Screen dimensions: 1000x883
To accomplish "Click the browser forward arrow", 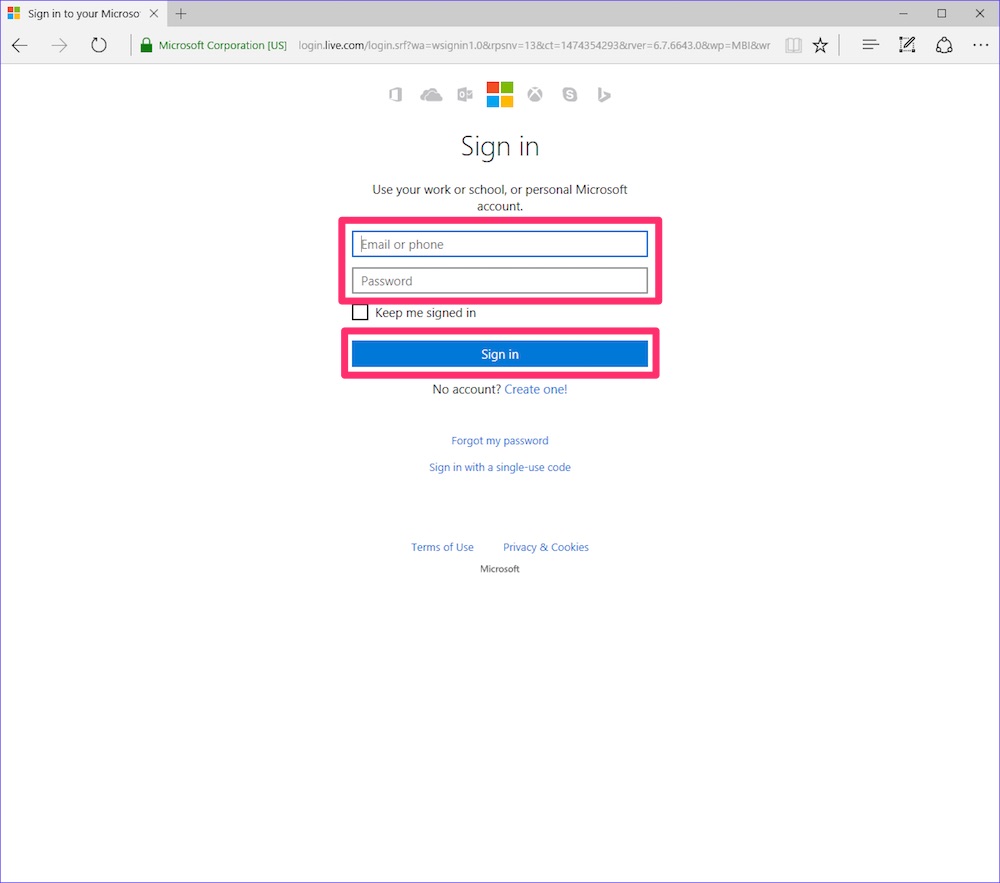I will pyautogui.click(x=59, y=45).
